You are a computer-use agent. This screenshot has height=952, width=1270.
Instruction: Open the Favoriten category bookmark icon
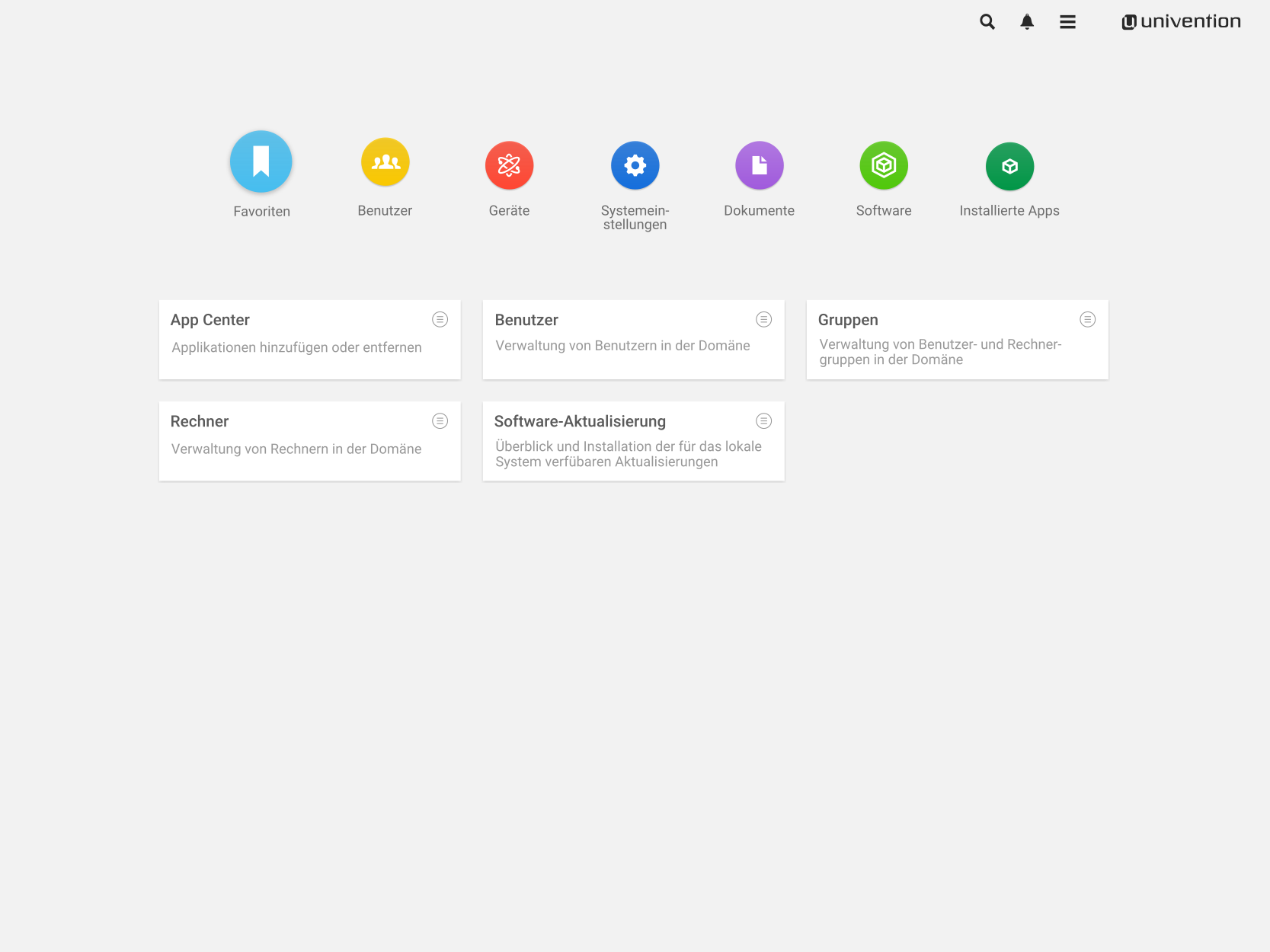tap(261, 161)
